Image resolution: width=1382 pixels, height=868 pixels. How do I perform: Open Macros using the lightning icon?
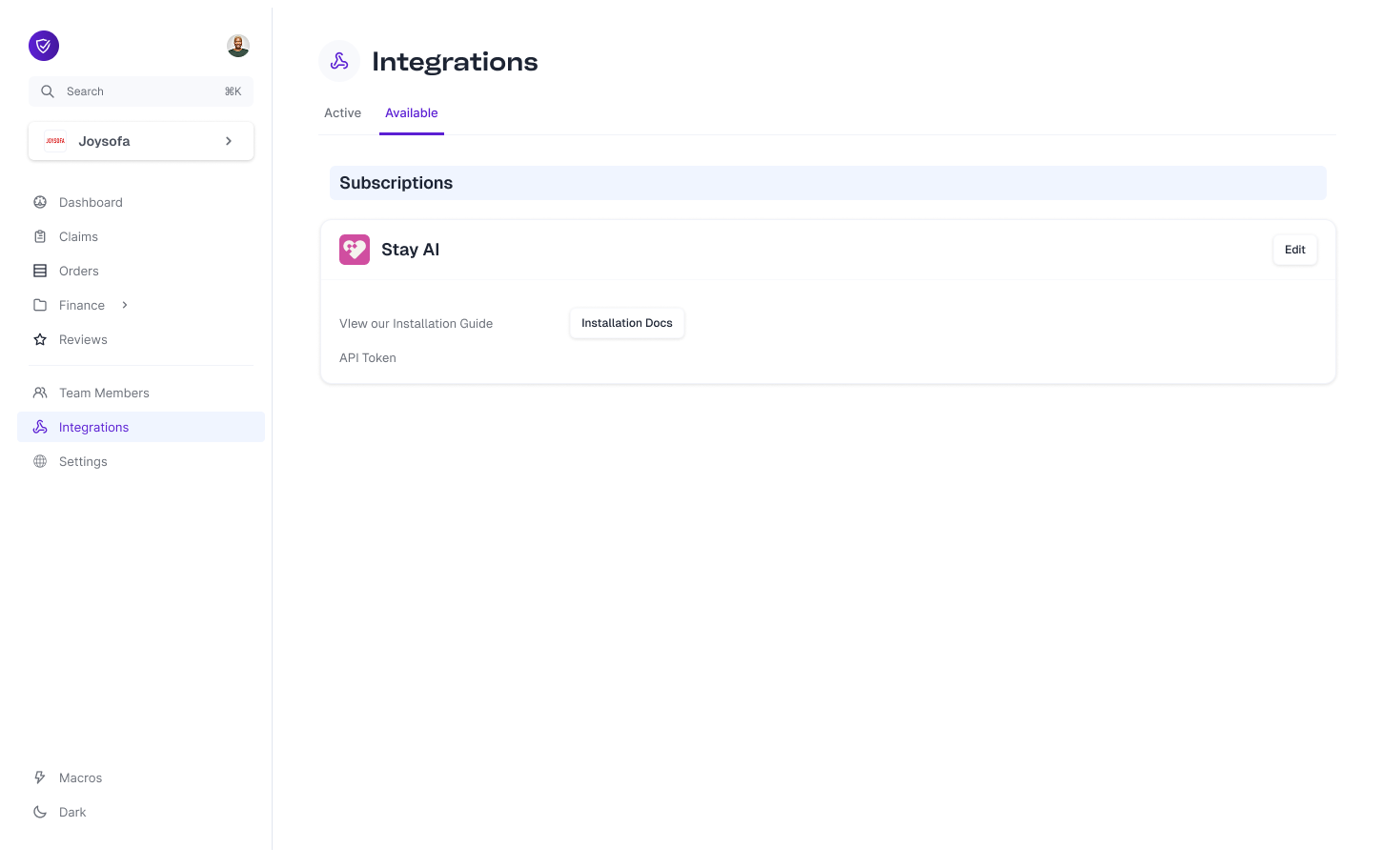pyautogui.click(x=39, y=777)
